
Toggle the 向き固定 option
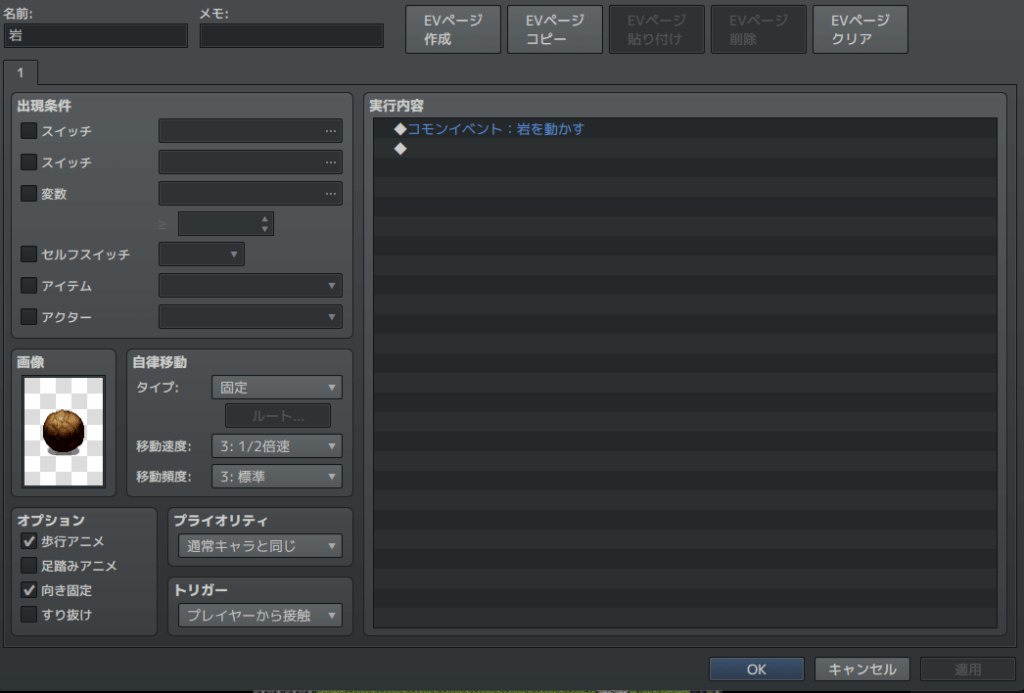[x=29, y=590]
